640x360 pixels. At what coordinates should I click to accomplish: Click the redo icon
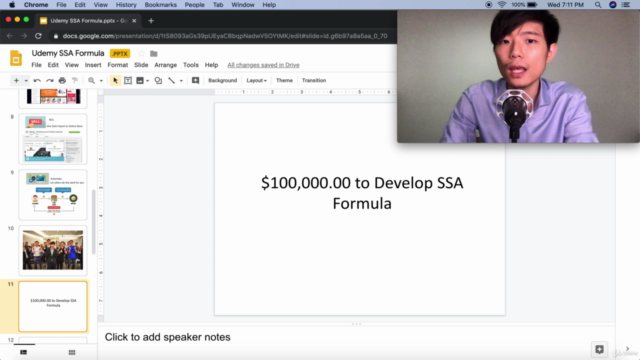[x=50, y=80]
